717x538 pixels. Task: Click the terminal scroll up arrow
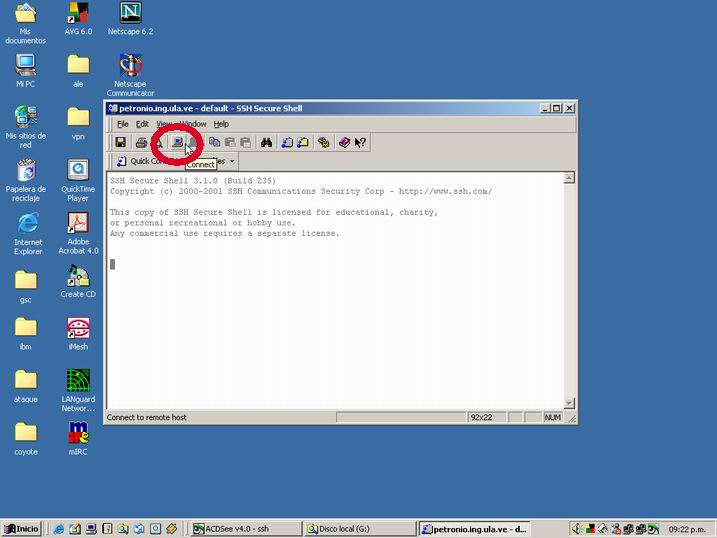[x=569, y=178]
